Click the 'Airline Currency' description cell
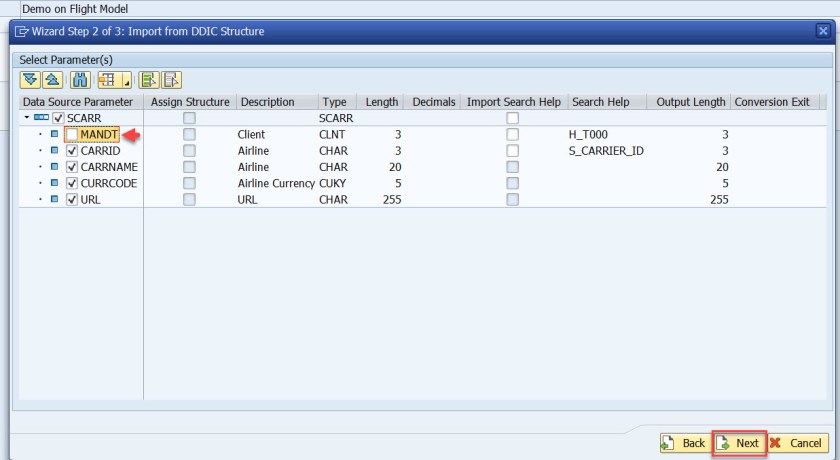 (276, 184)
